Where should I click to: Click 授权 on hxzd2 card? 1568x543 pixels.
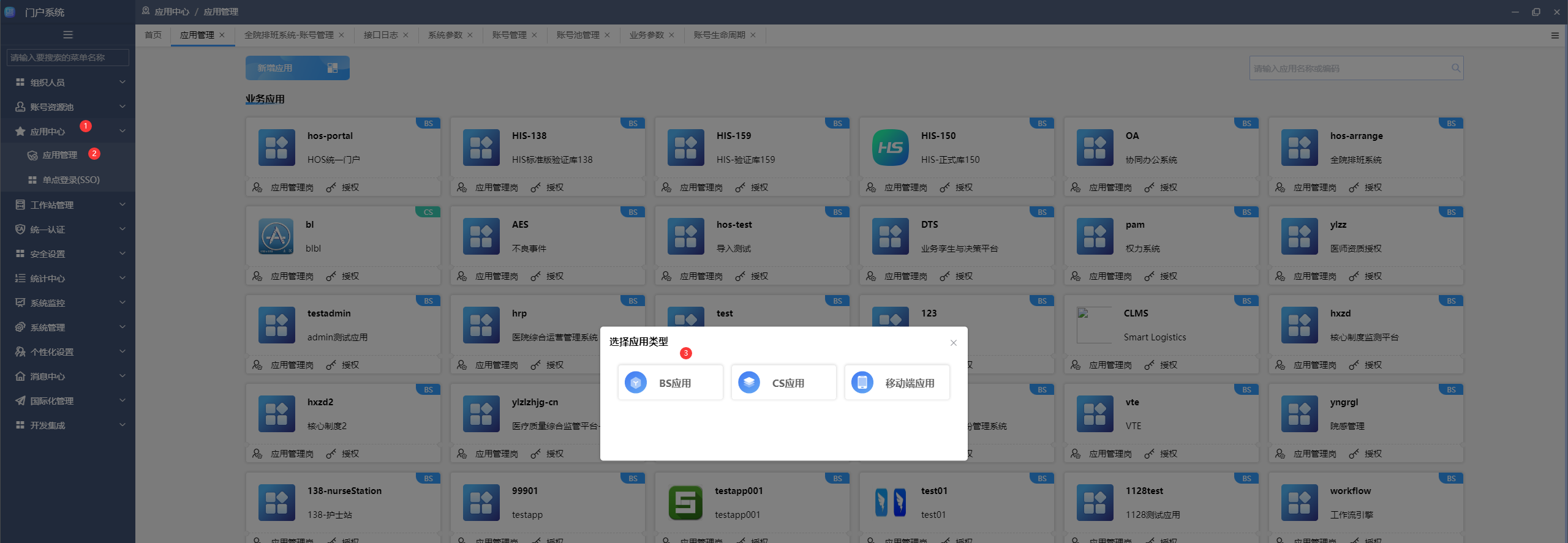pyautogui.click(x=350, y=454)
